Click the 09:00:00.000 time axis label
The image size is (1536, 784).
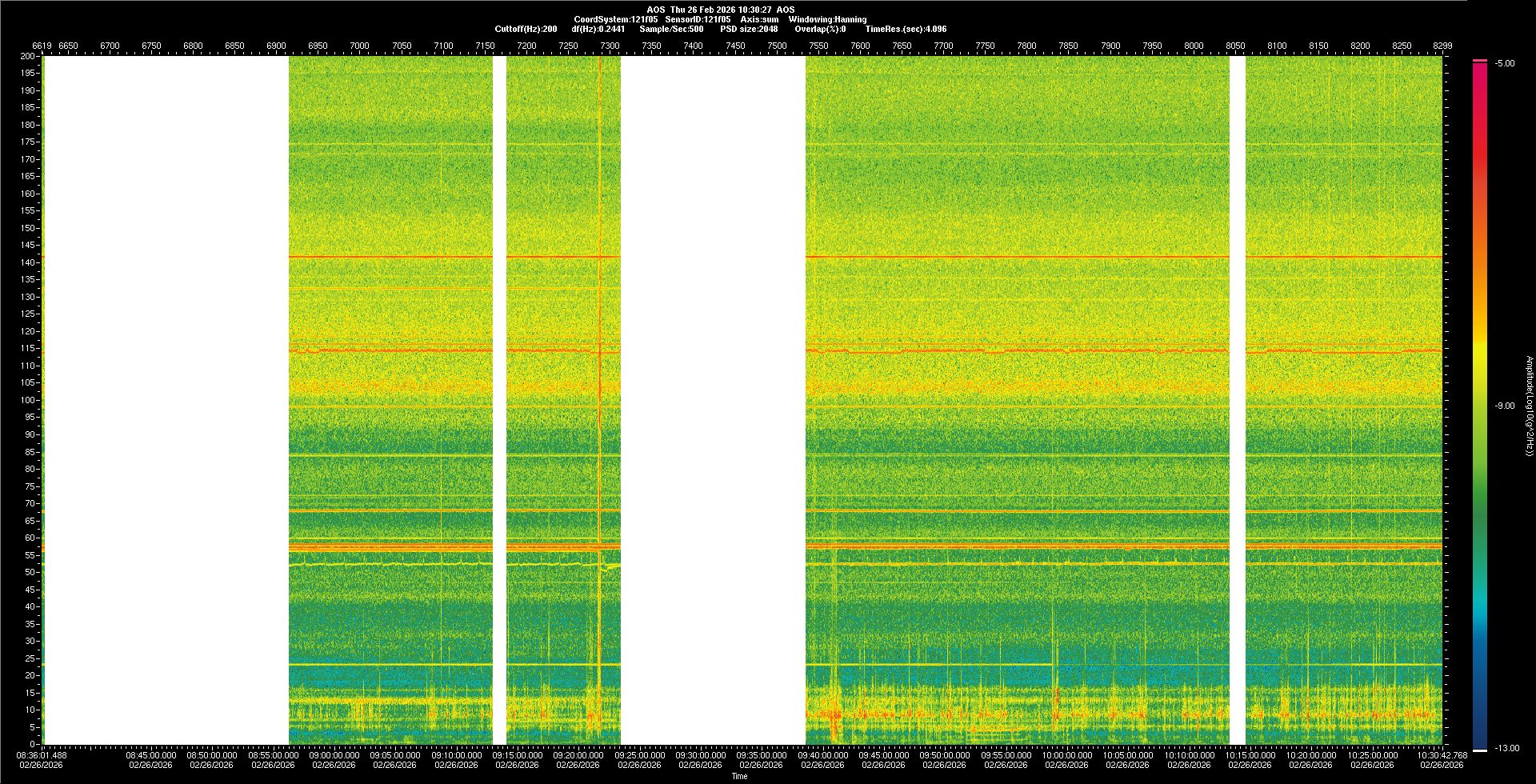tap(334, 755)
